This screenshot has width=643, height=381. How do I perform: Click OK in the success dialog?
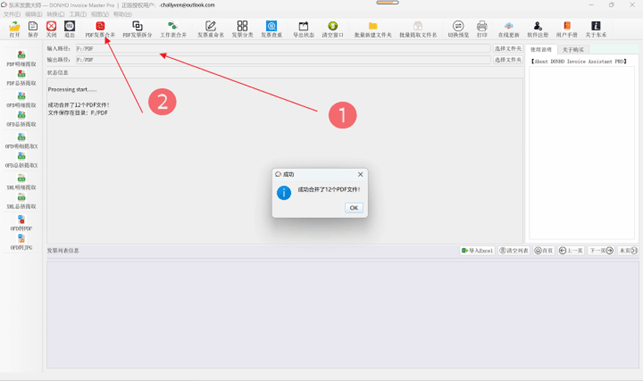tap(354, 208)
